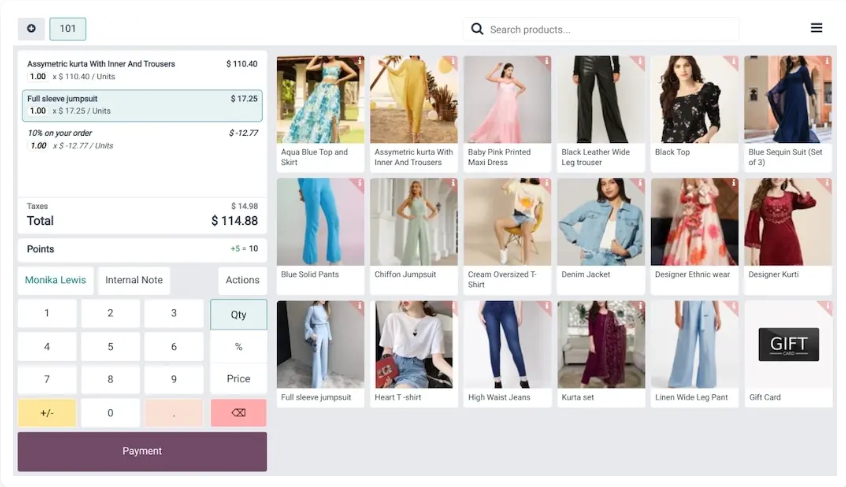Open customer Monika Lewis
This screenshot has height=487, width=846.
[x=56, y=280]
